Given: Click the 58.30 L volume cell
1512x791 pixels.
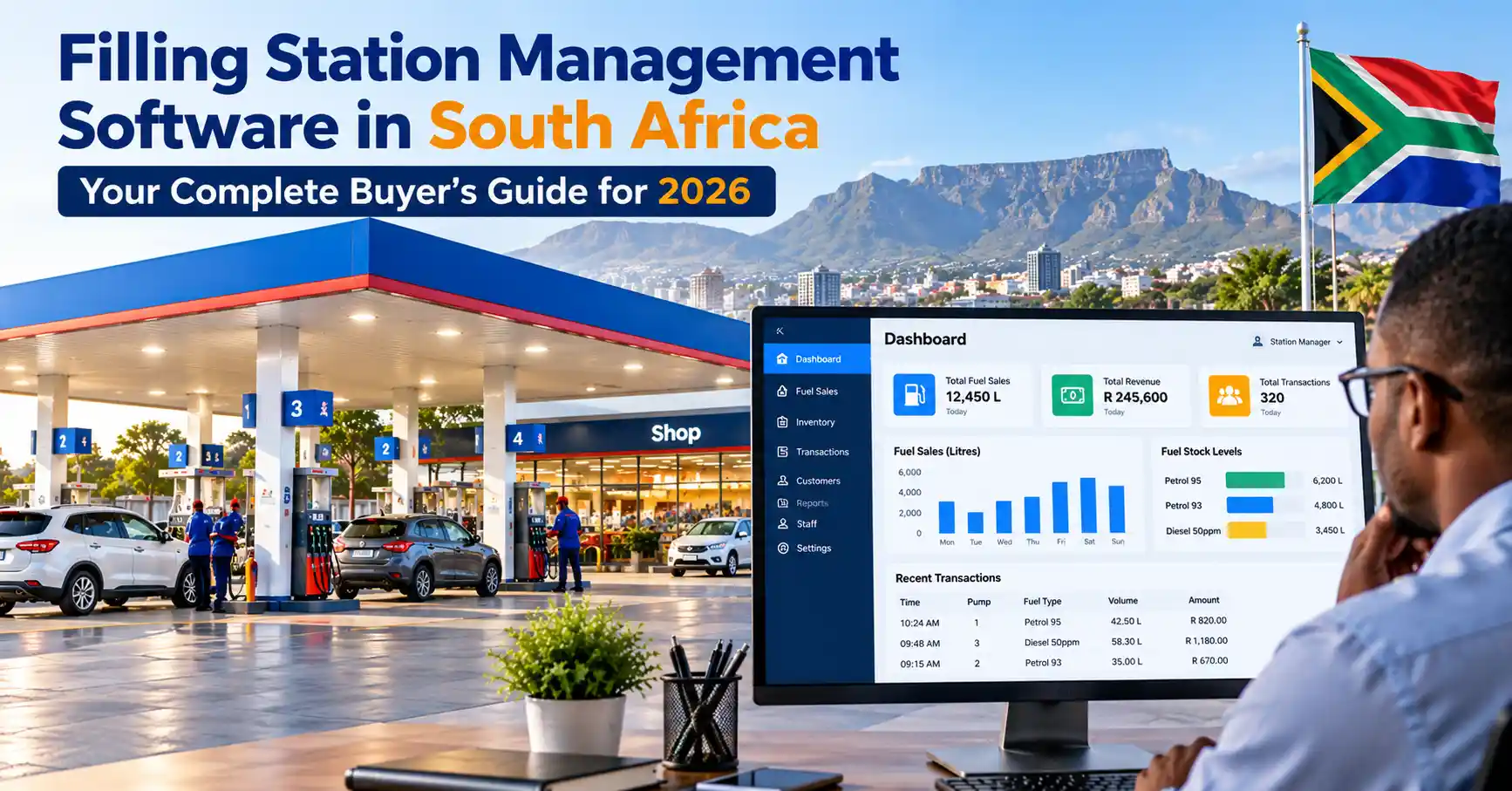Looking at the screenshot, I should click(1126, 642).
